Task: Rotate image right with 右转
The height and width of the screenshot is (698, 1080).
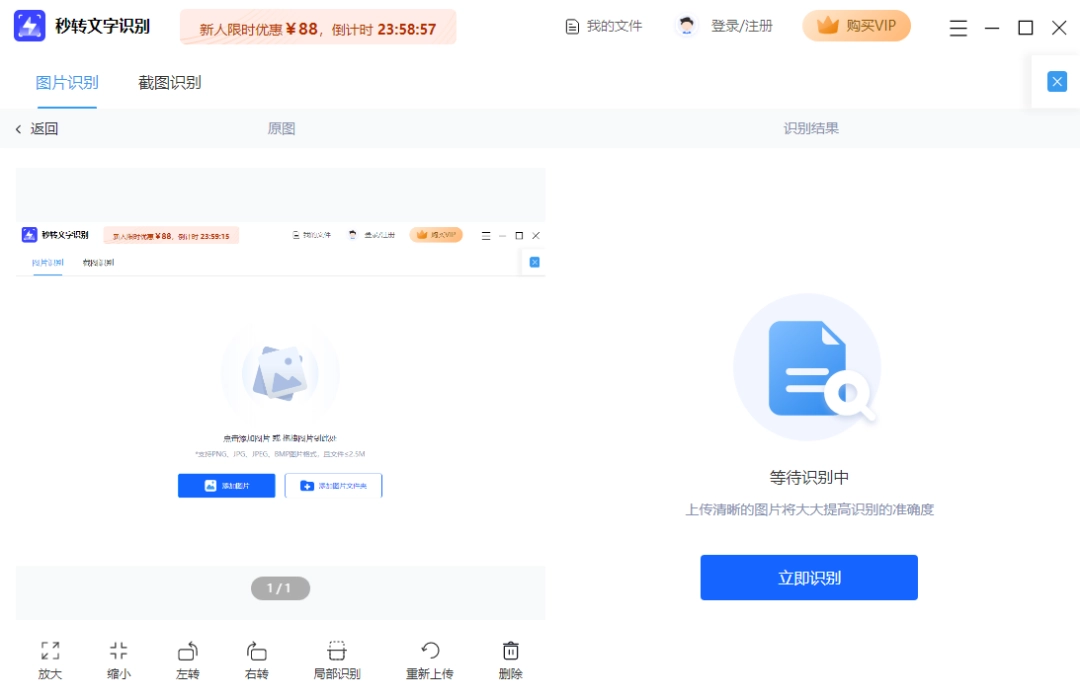Action: tap(256, 651)
